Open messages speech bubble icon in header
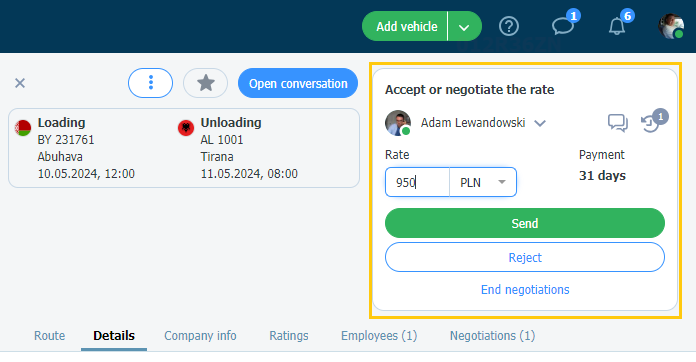Image resolution: width=696 pixels, height=362 pixels. point(563,26)
